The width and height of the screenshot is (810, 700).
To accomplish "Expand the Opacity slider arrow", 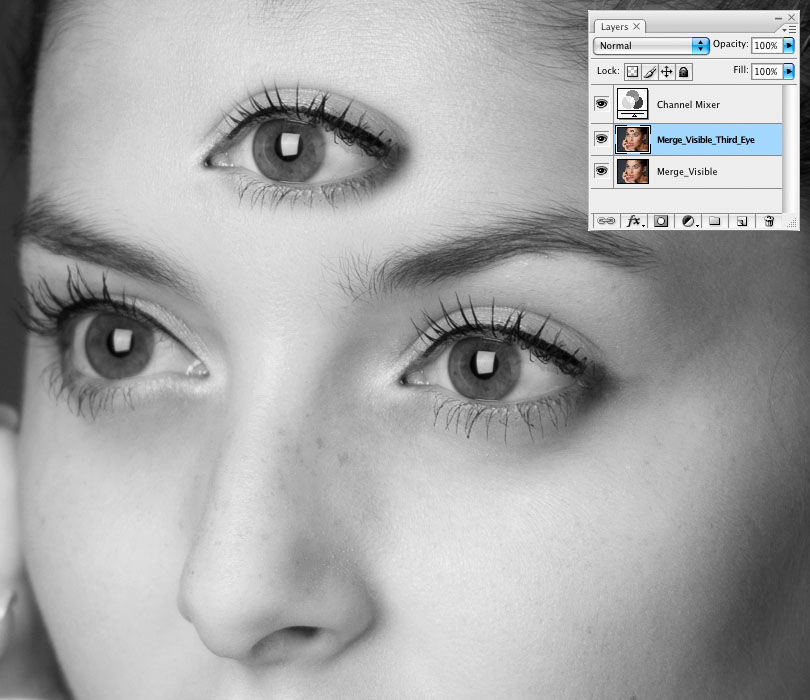I will [789, 46].
